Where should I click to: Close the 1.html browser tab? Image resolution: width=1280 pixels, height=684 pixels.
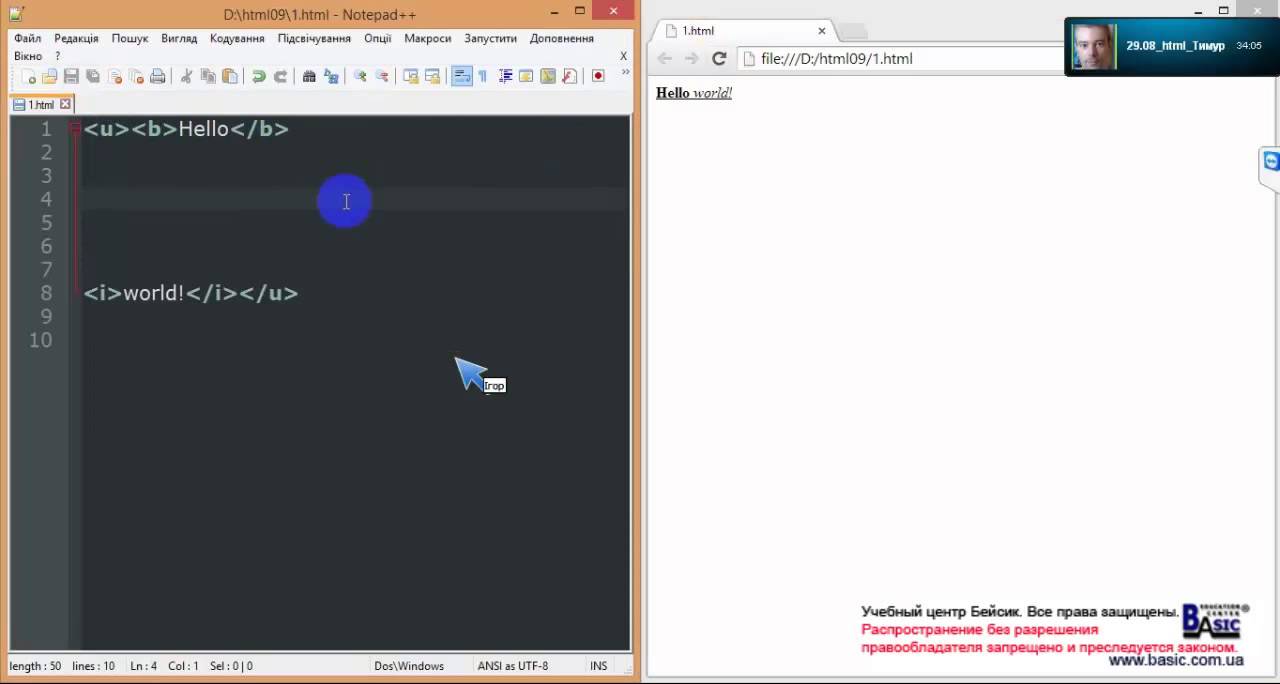tap(822, 31)
